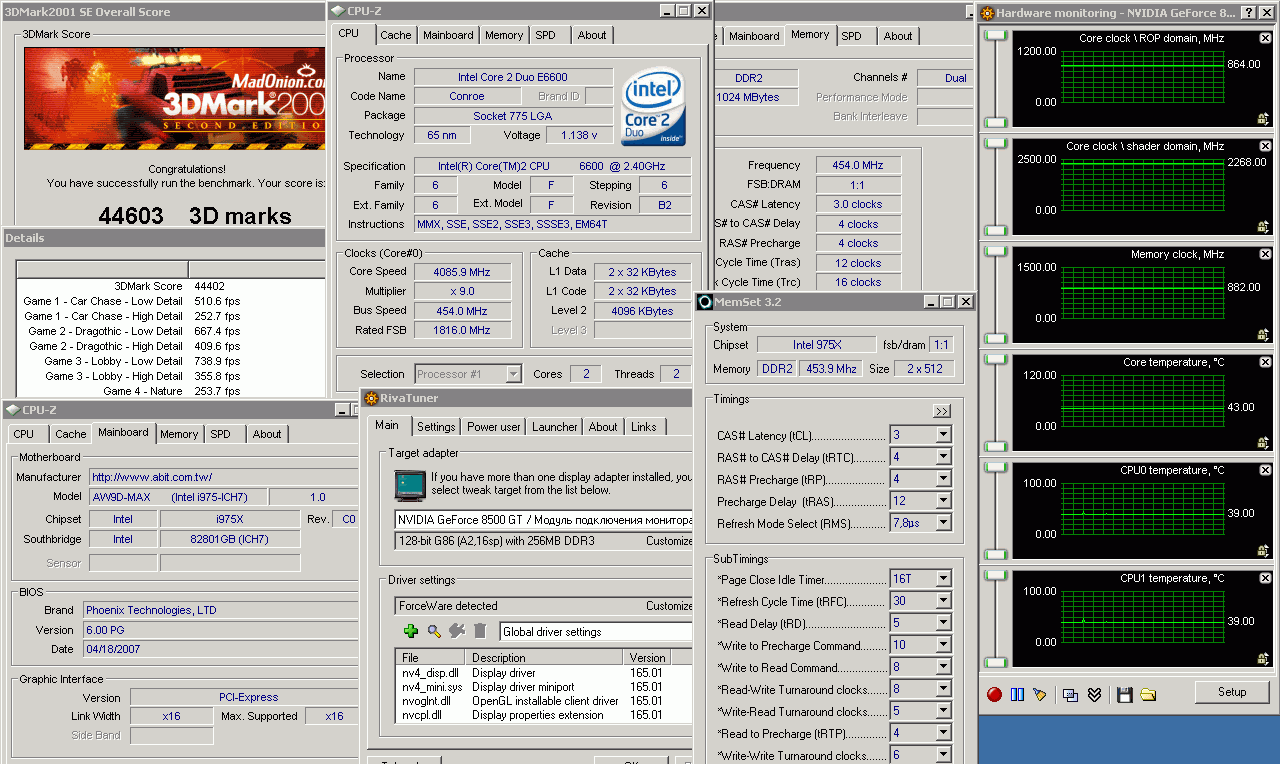The height and width of the screenshot is (764, 1280).
Task: Open Write to Read Command dropdown
Action: 943,667
